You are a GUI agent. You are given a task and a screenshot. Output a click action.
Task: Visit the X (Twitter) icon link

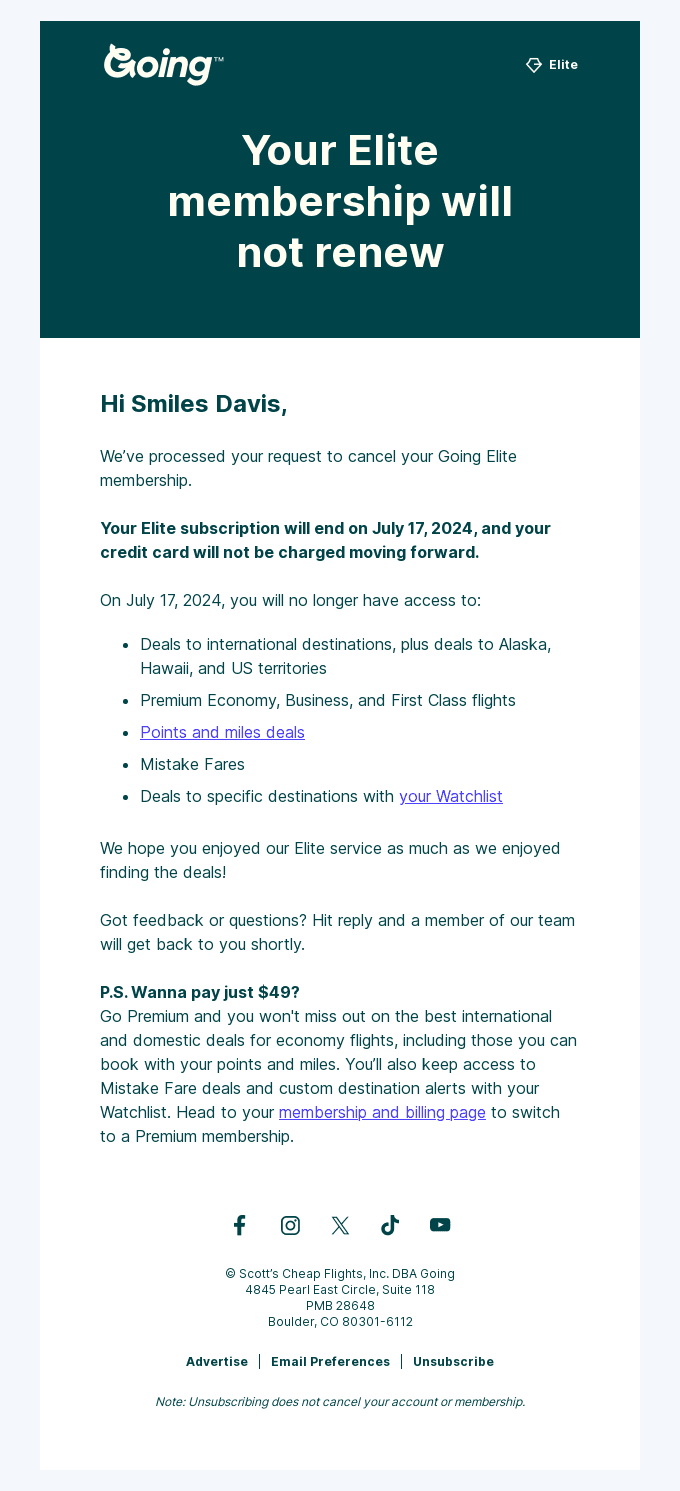340,1225
